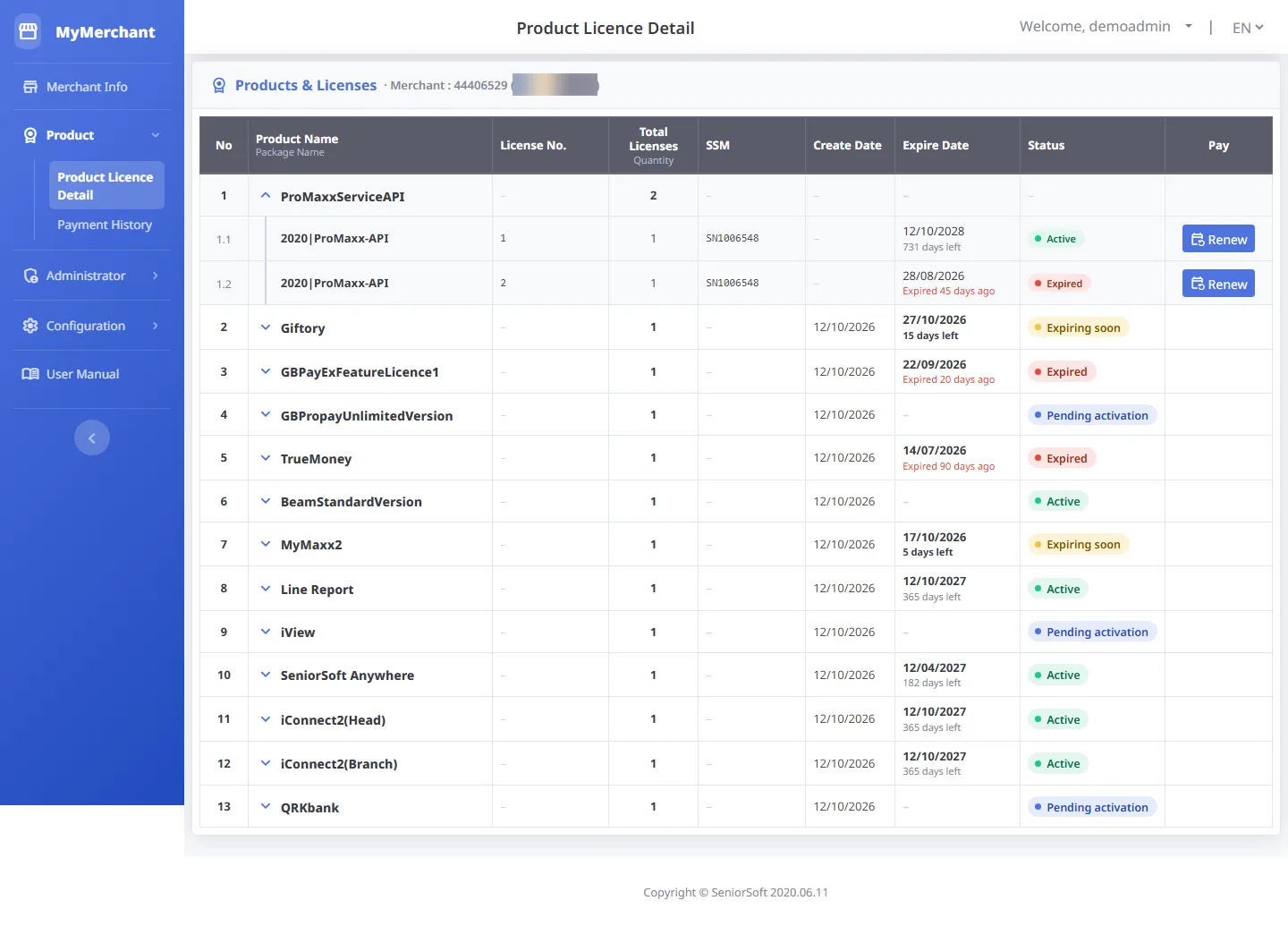Expand the SeniorSoft Anywhere row

click(x=266, y=675)
